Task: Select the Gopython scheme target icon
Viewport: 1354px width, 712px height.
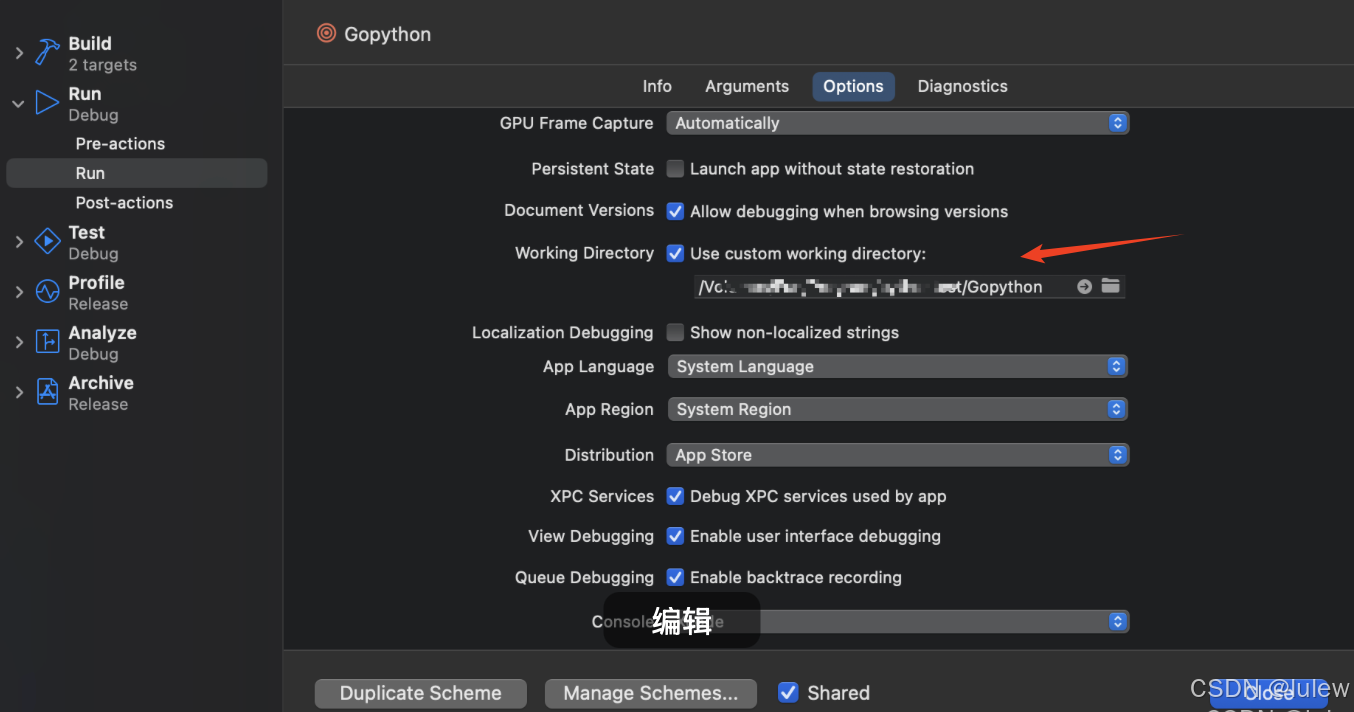Action: tap(325, 33)
